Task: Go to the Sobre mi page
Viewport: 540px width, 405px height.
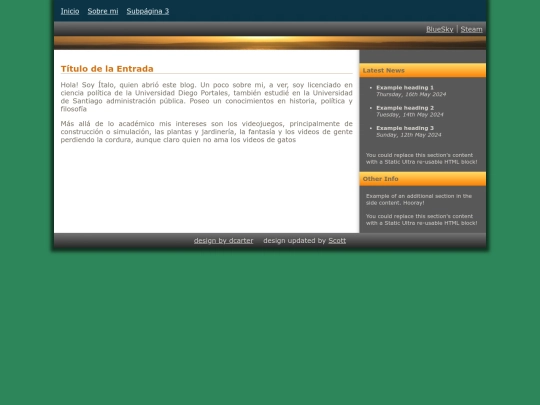Action: point(103,11)
